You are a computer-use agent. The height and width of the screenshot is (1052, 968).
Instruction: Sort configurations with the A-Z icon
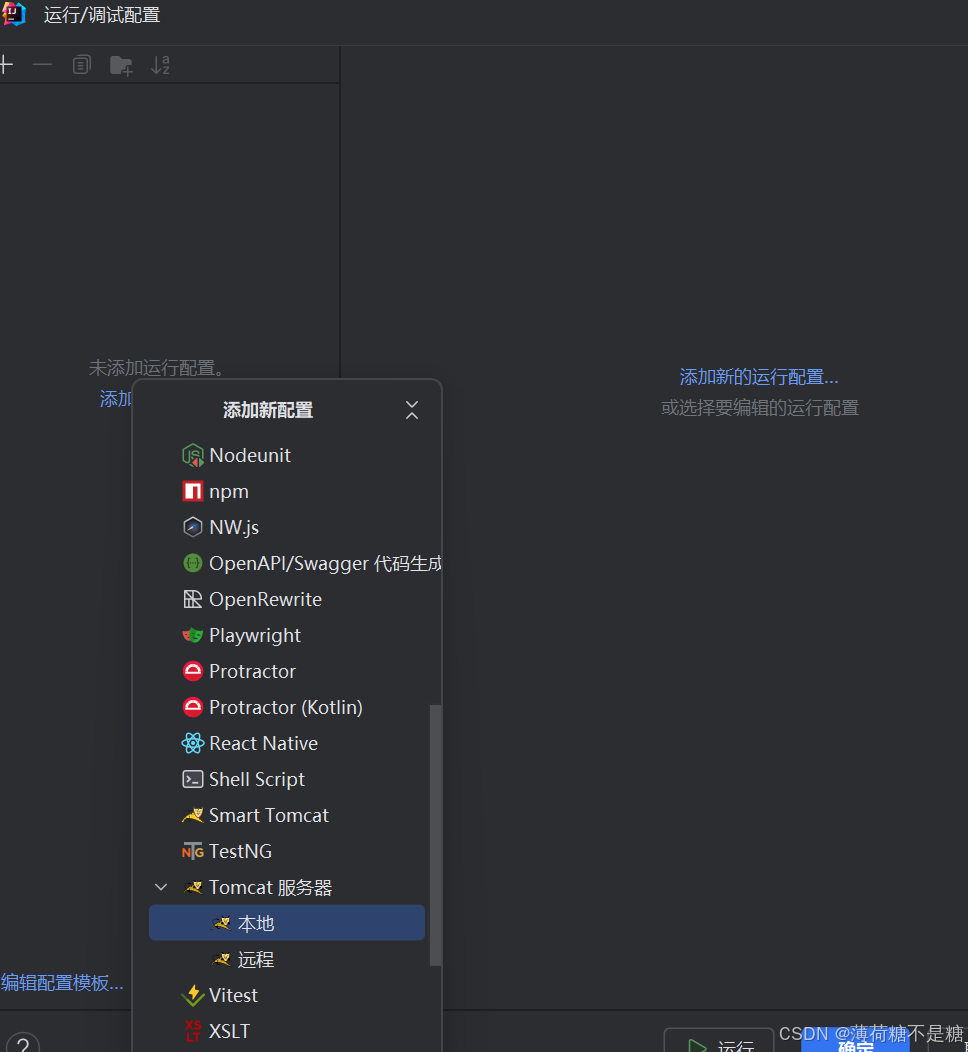pos(160,64)
